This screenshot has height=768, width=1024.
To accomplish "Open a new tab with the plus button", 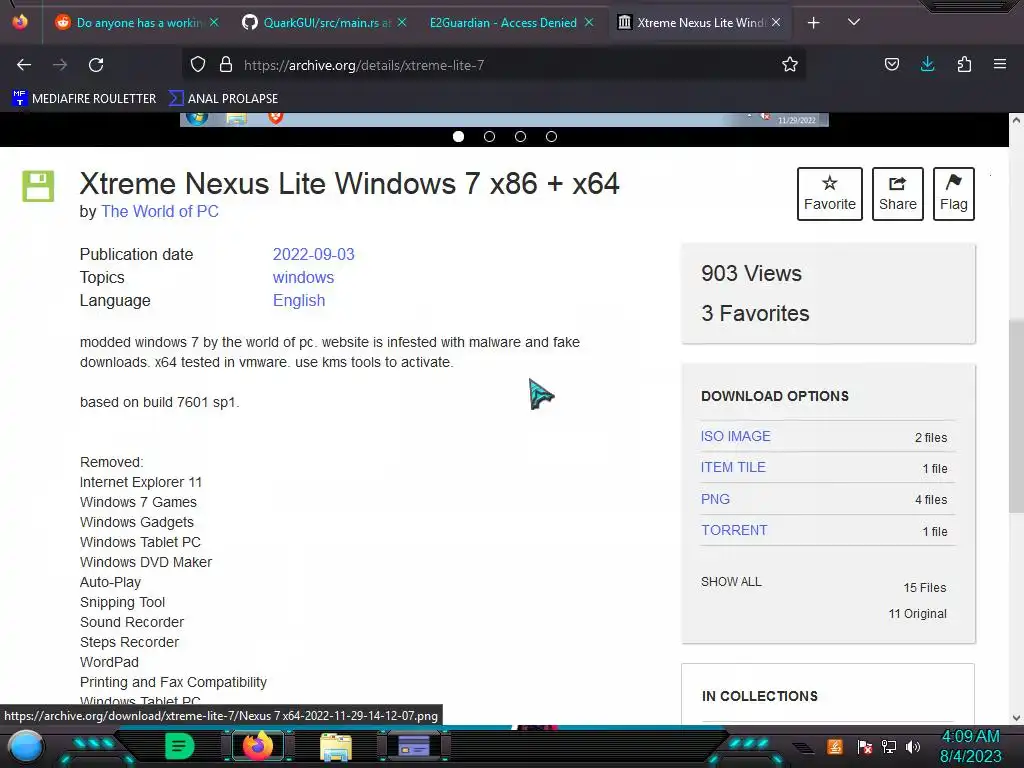I will (x=813, y=23).
